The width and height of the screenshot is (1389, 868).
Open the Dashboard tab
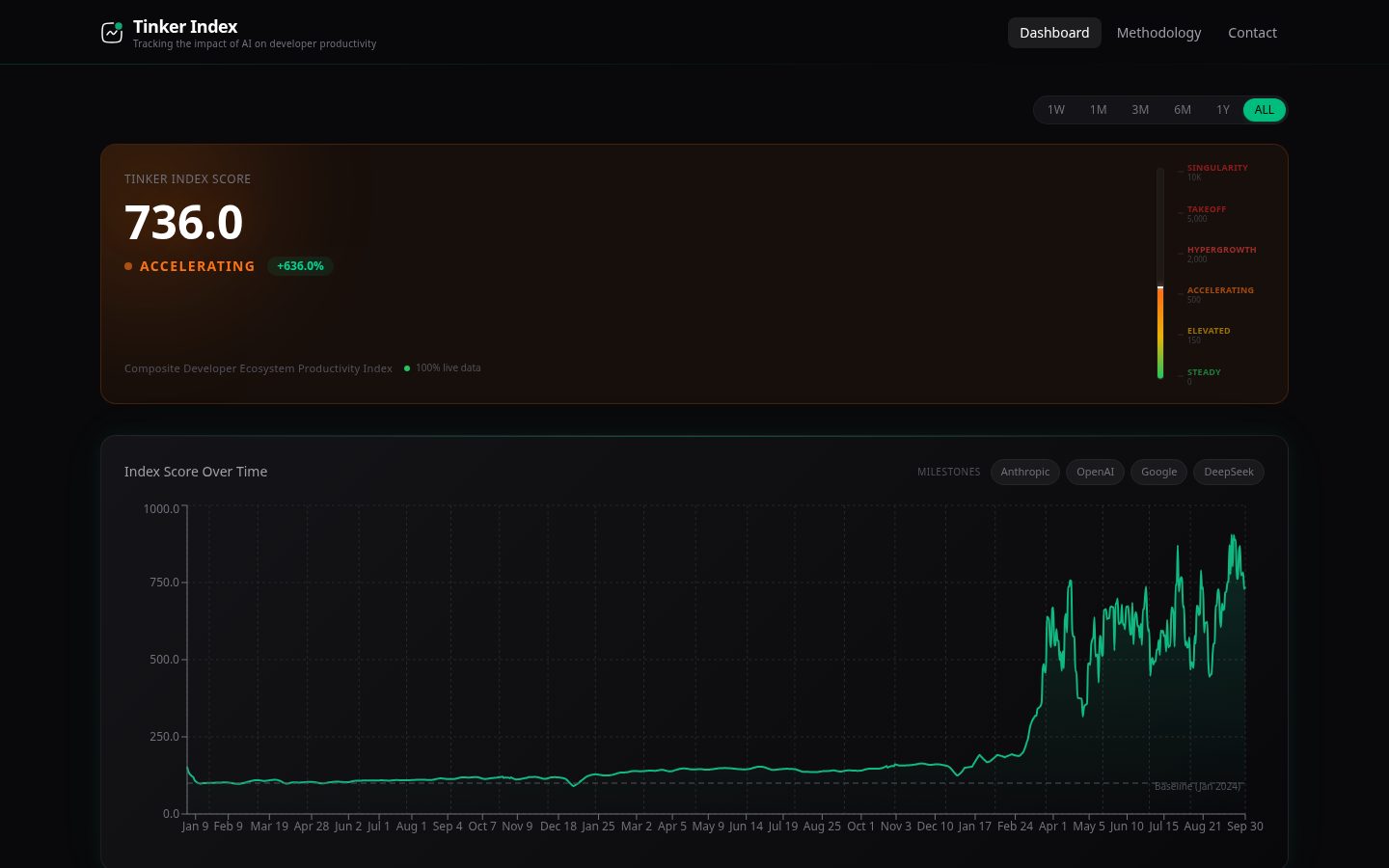[1054, 33]
